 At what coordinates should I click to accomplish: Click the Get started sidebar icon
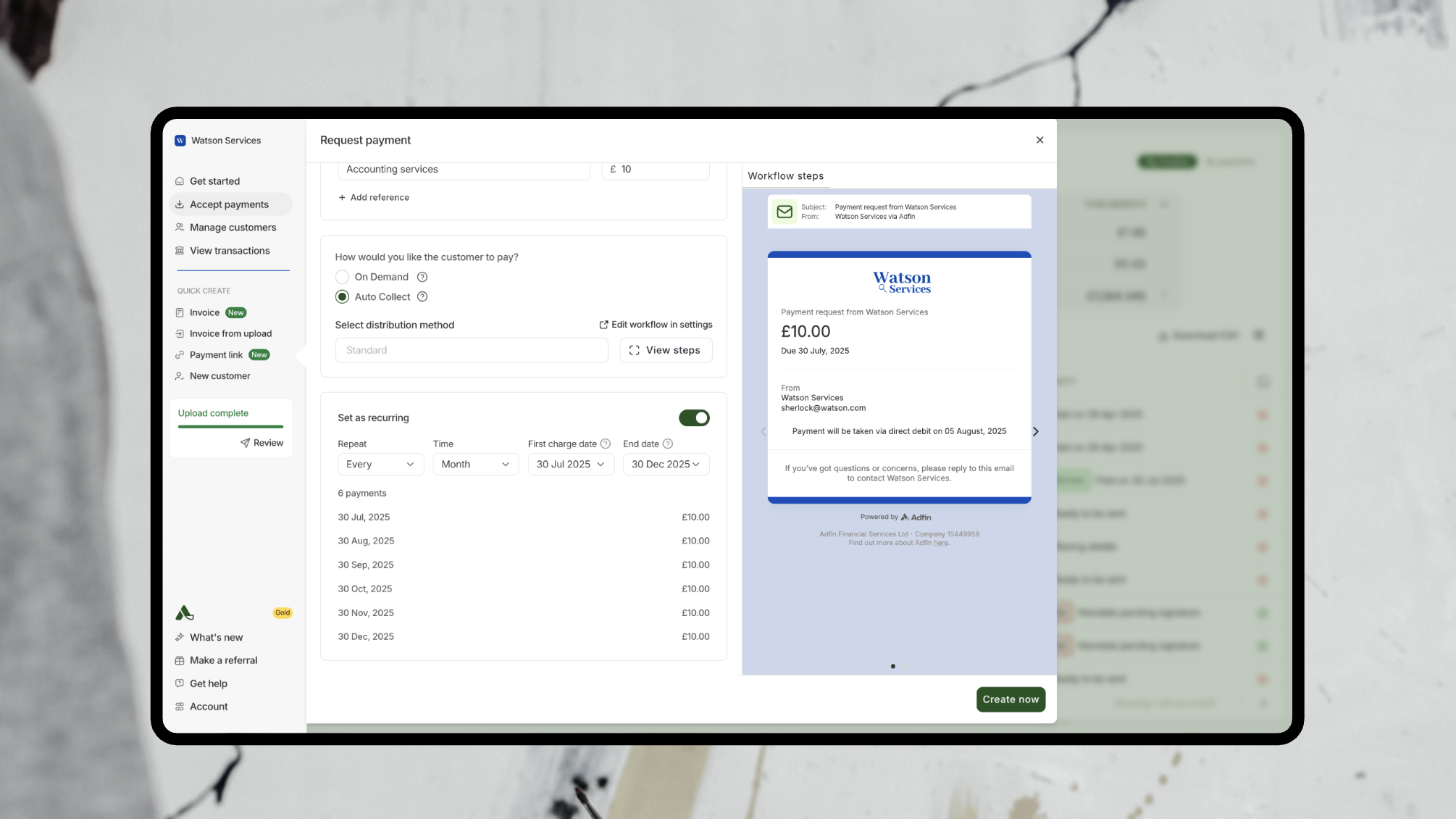point(180,181)
